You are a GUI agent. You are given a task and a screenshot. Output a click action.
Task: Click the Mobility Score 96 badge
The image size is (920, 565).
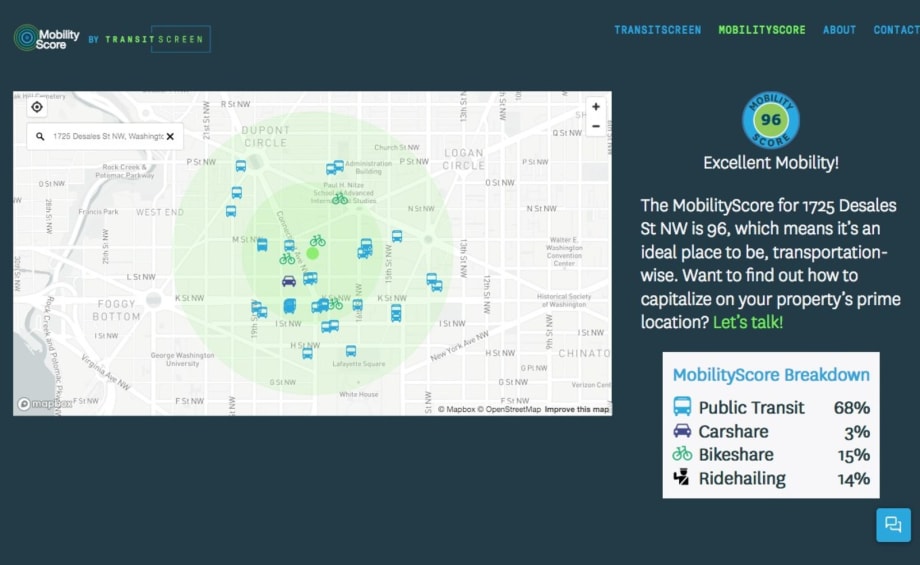[770, 120]
